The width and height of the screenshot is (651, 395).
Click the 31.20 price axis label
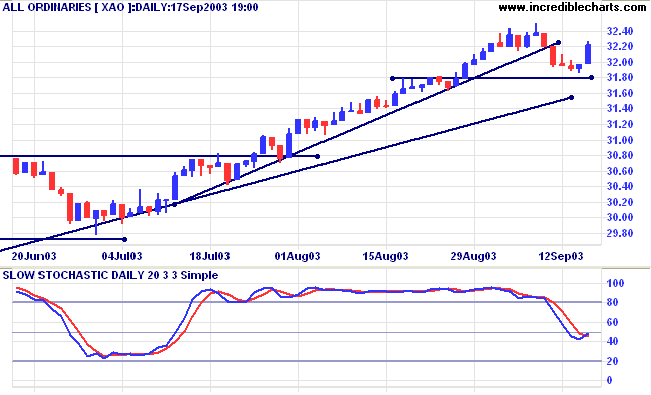tap(620, 125)
